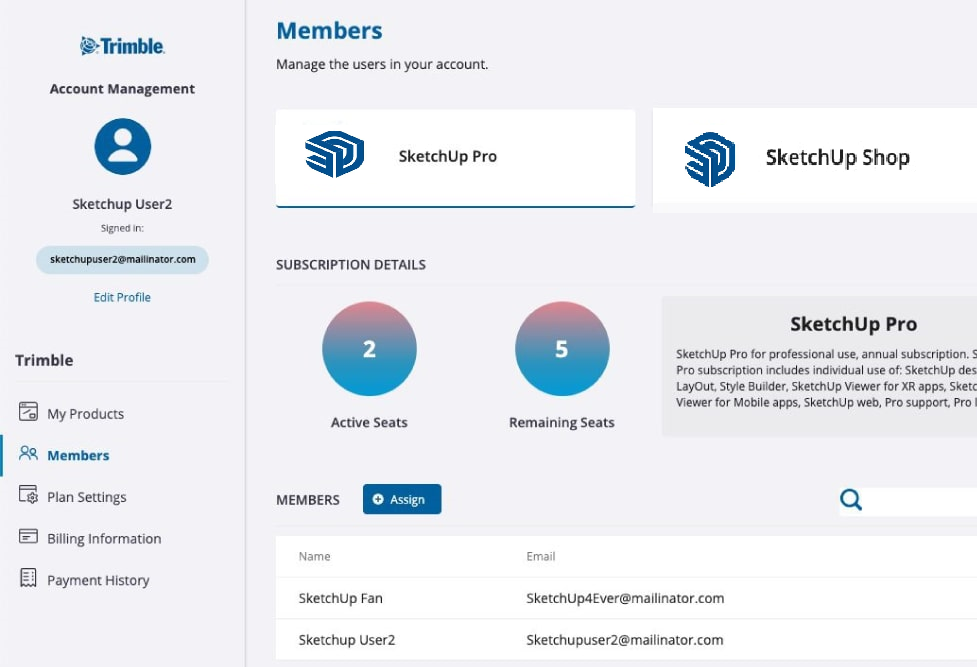Go to Billing Information
977x667 pixels.
(104, 539)
